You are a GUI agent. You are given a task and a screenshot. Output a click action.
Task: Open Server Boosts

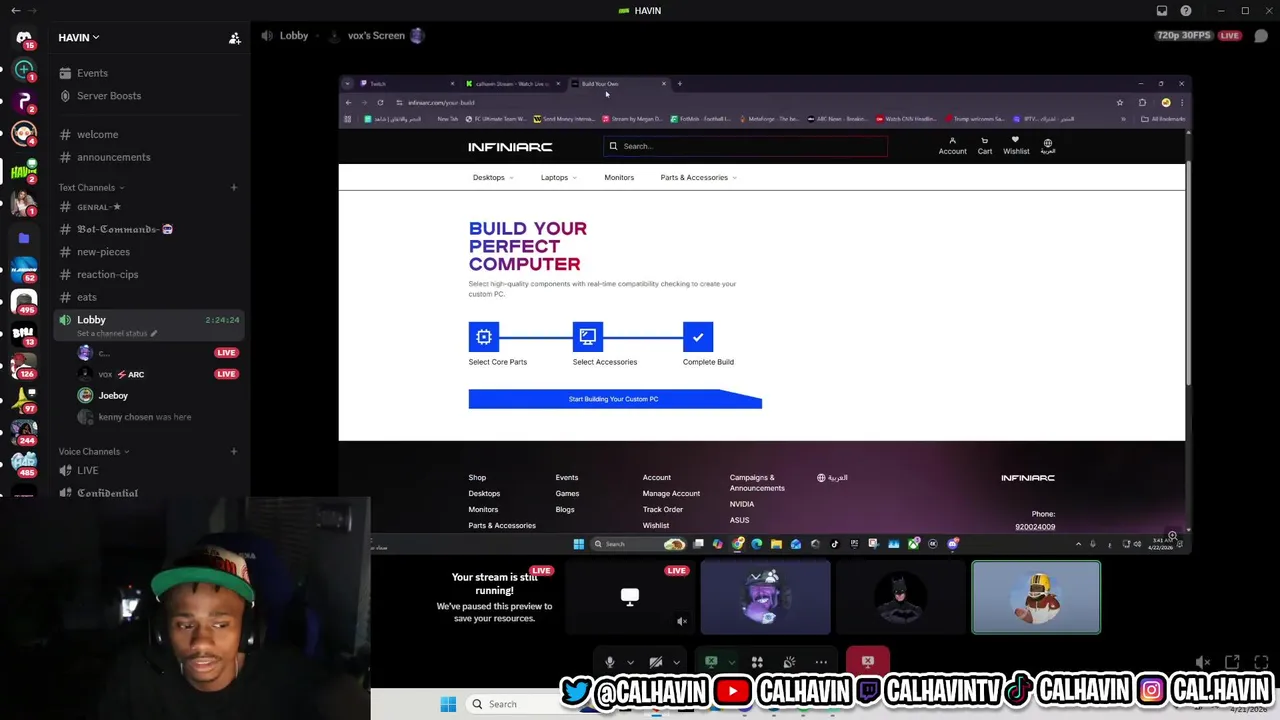pos(109,96)
